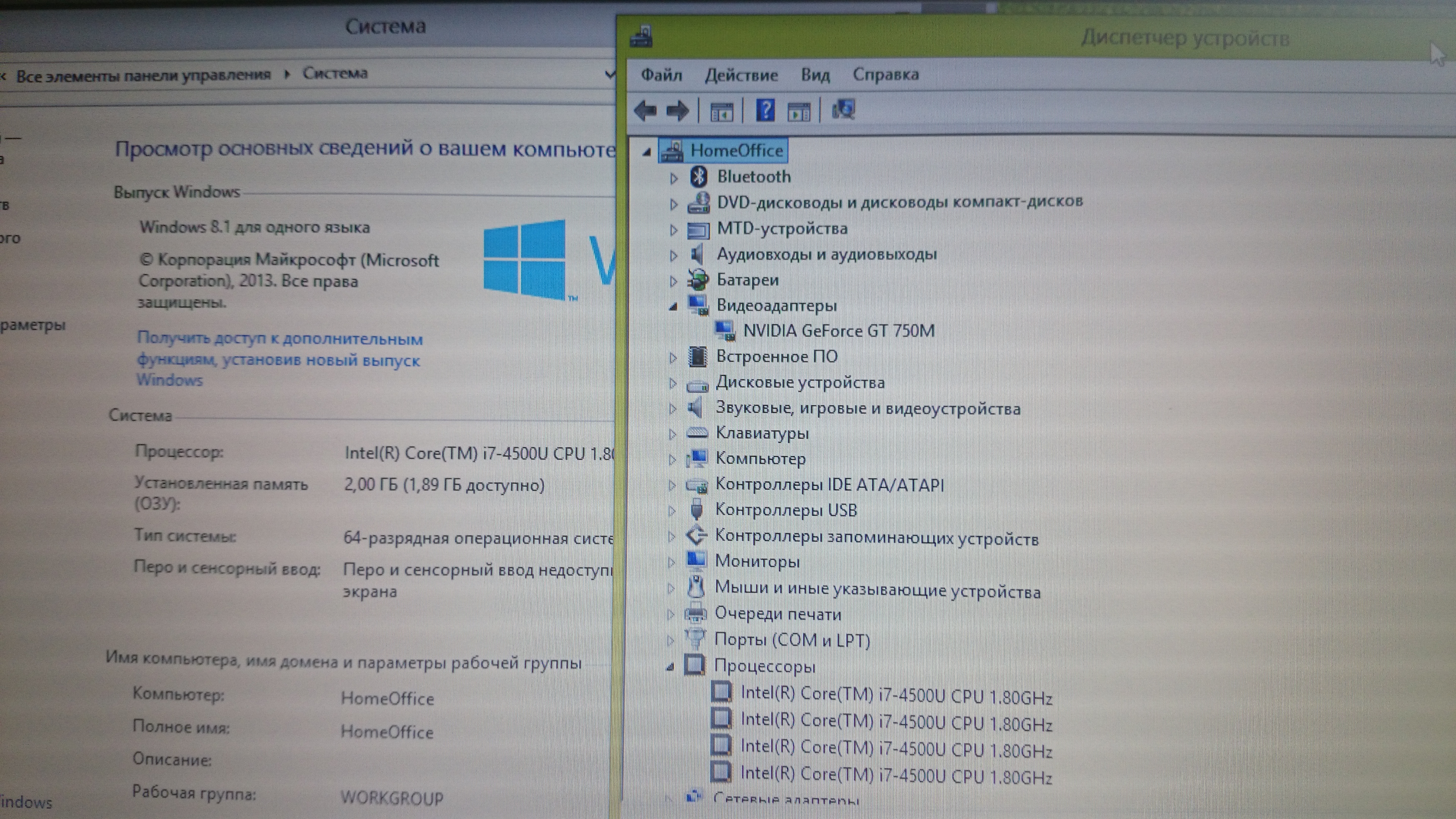Viewport: 1456px width, 819px height.
Task: Expand the MTD-устройства category arrow
Action: tap(673, 230)
